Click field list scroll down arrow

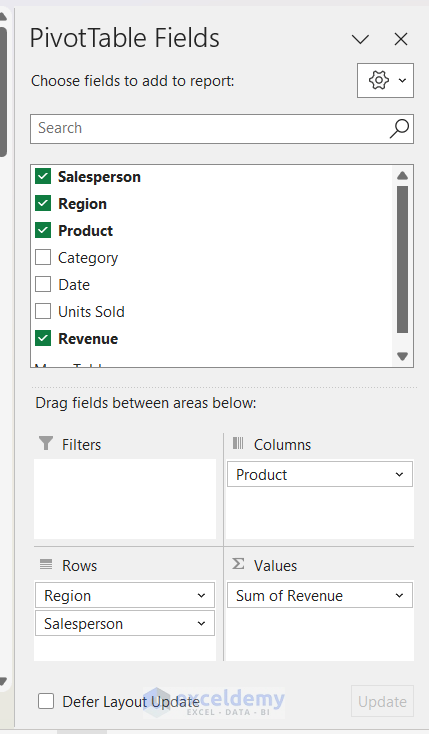tap(402, 357)
